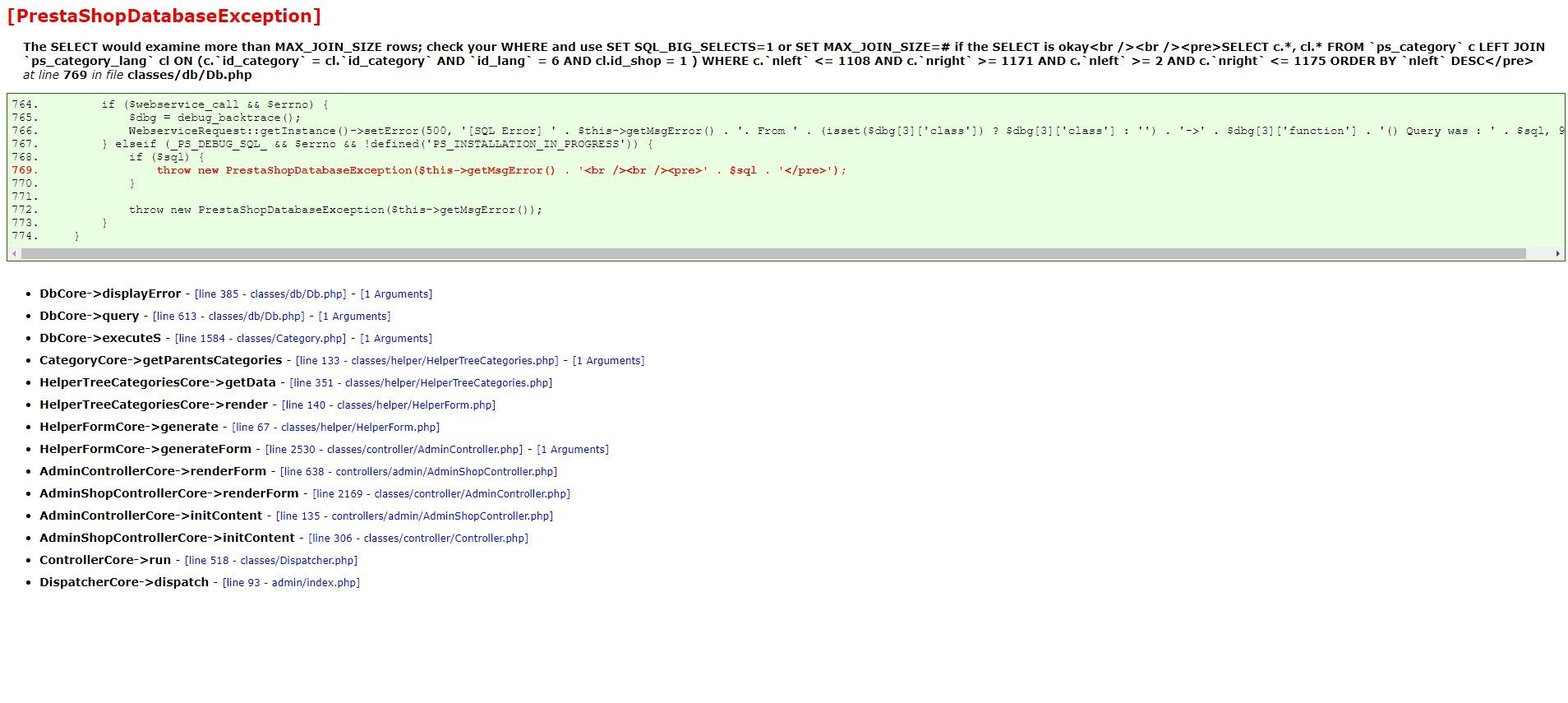The height and width of the screenshot is (703, 1568).
Task: Click code line 767 elseif _PS_DEBUG_SQL_
Action: coord(377,144)
